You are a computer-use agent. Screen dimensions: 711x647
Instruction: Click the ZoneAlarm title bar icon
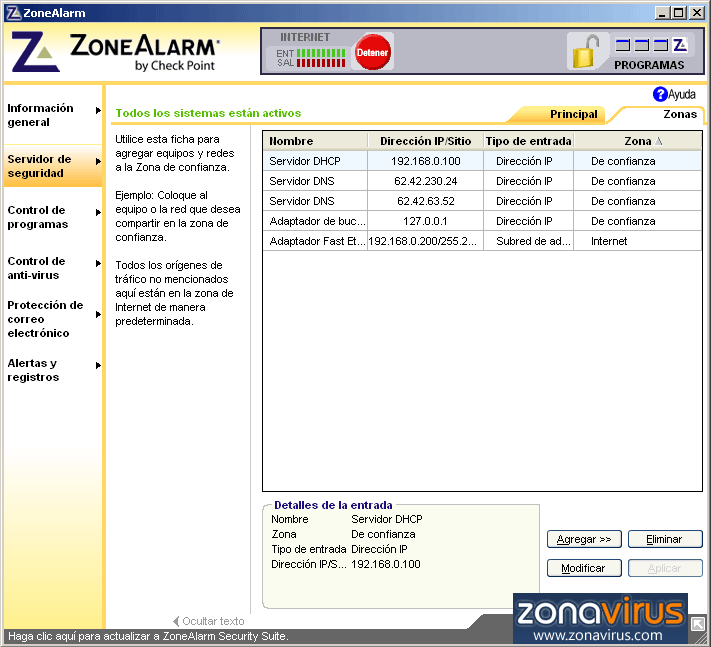tap(13, 13)
